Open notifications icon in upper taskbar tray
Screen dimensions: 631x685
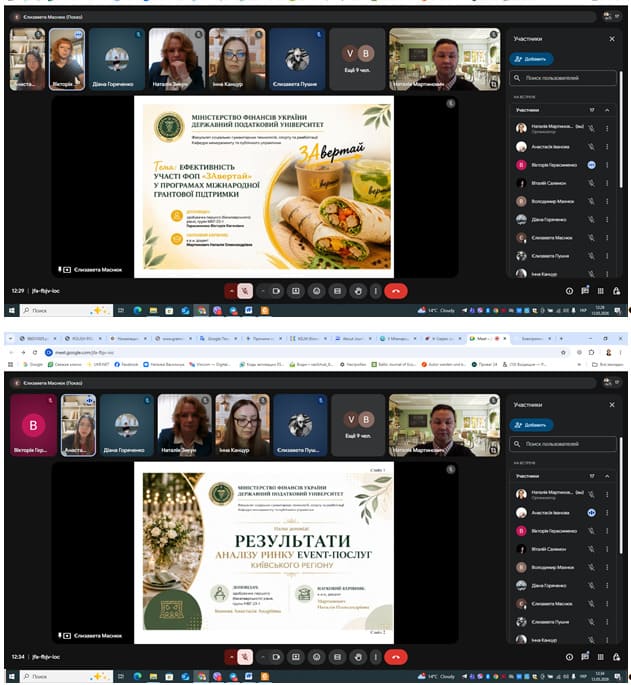click(x=618, y=311)
